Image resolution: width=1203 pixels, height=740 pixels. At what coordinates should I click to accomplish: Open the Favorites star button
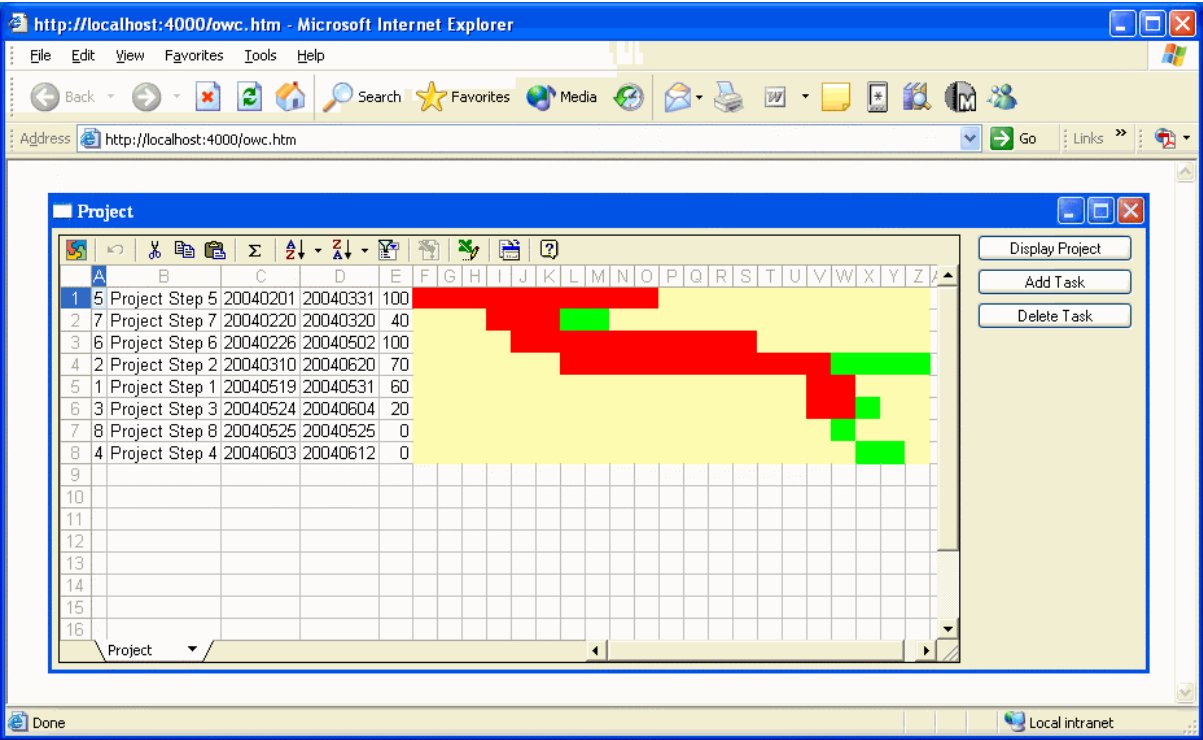[x=463, y=97]
